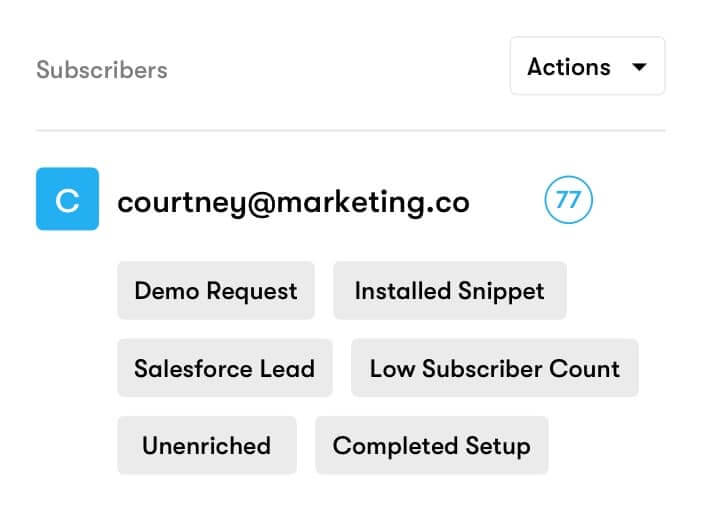Click the Subscribers section heading
Viewport: 702px width, 512px height.
102,70
